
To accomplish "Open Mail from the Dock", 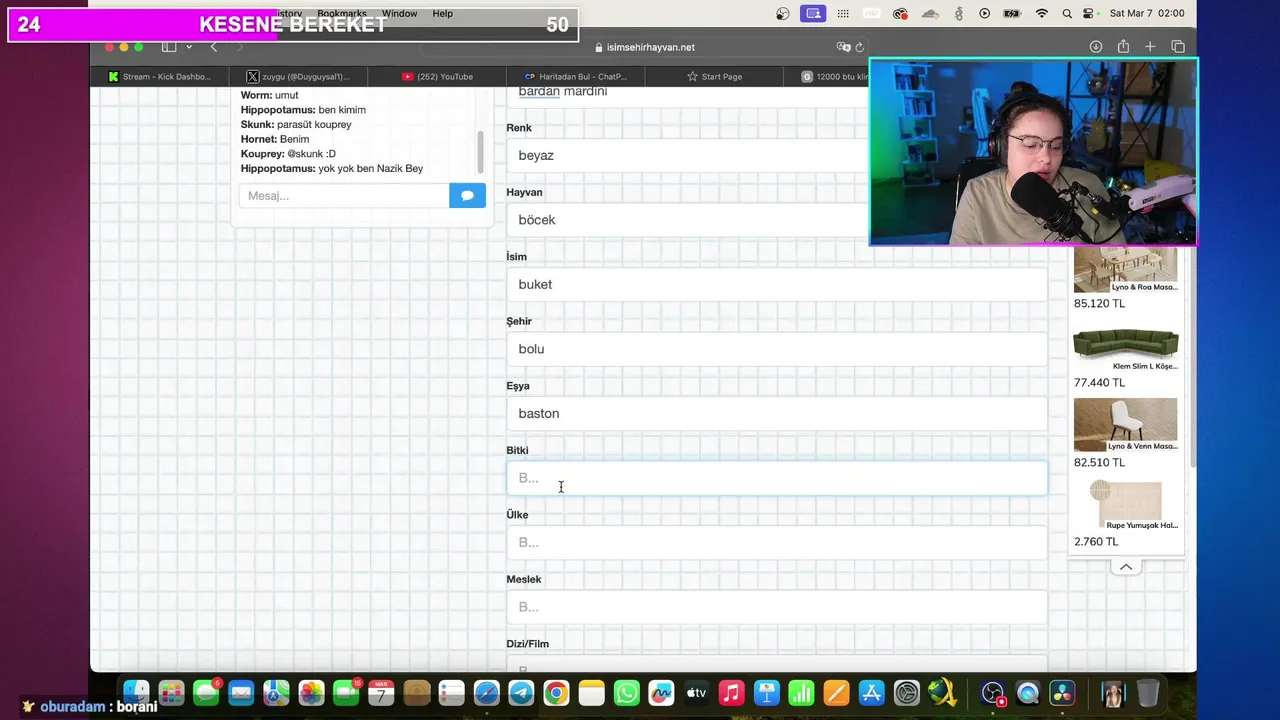I will [241, 692].
